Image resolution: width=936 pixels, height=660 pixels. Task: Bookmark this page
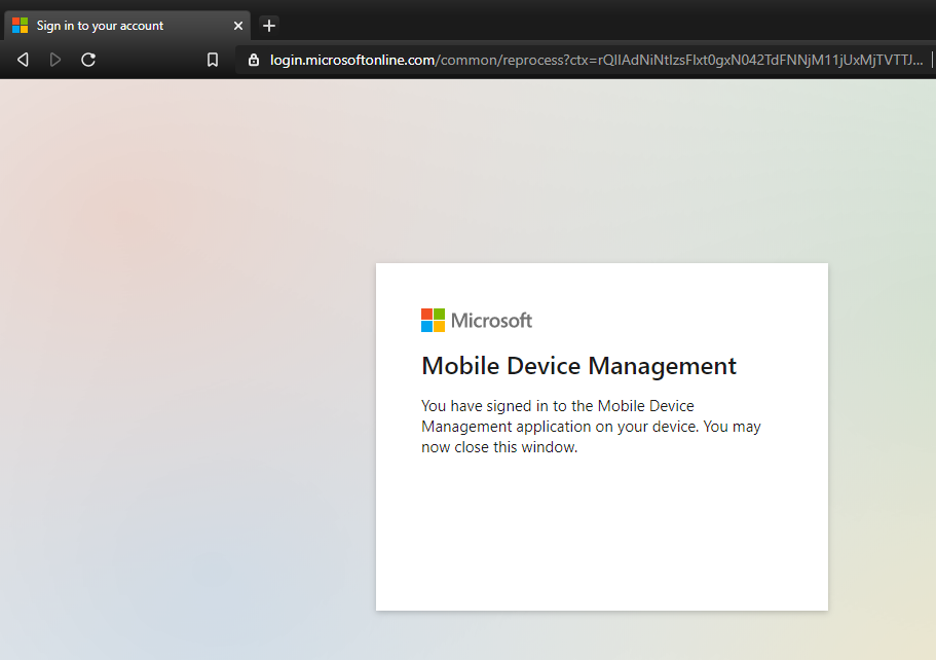pos(213,60)
